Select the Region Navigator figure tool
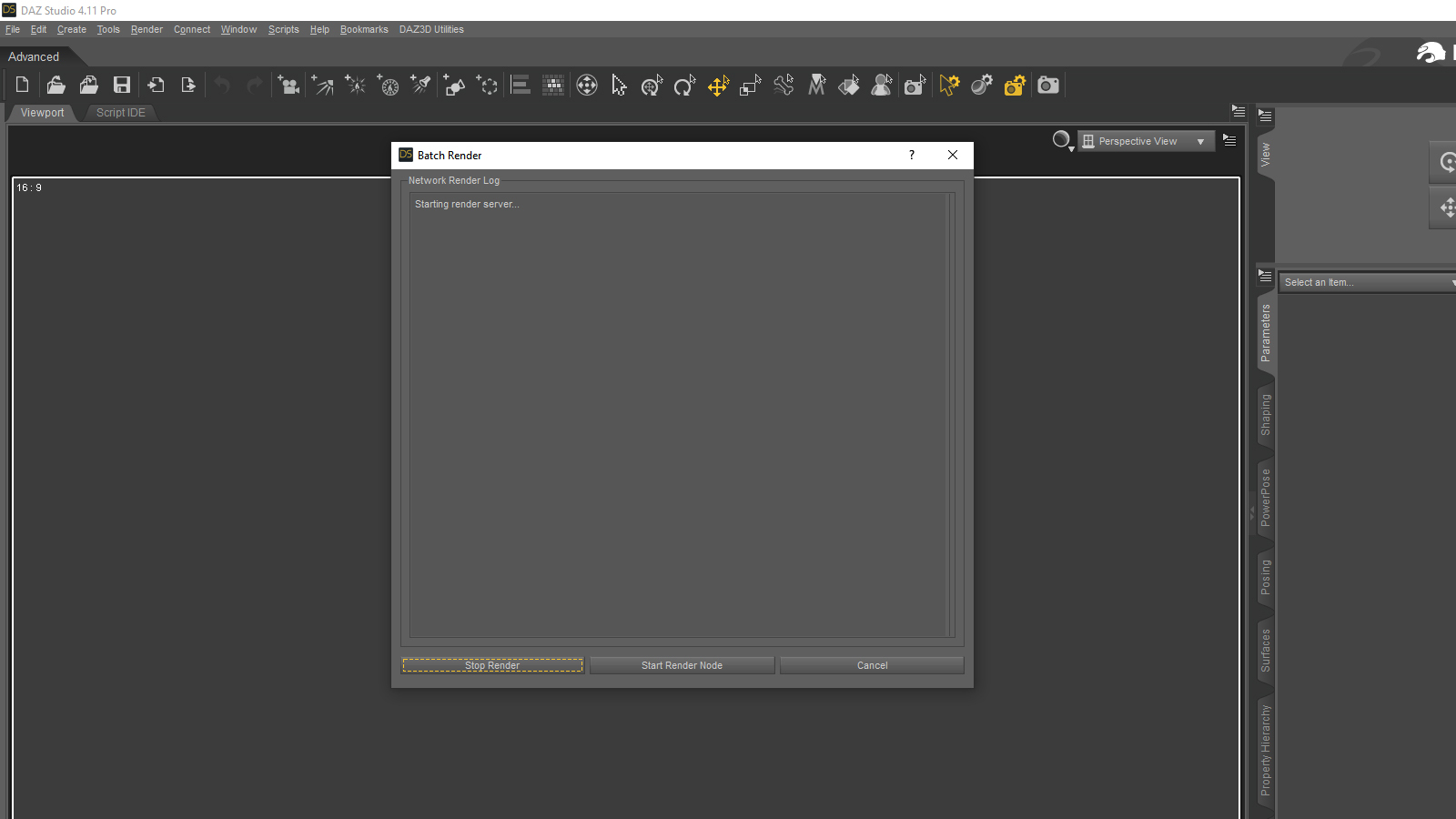 882,86
